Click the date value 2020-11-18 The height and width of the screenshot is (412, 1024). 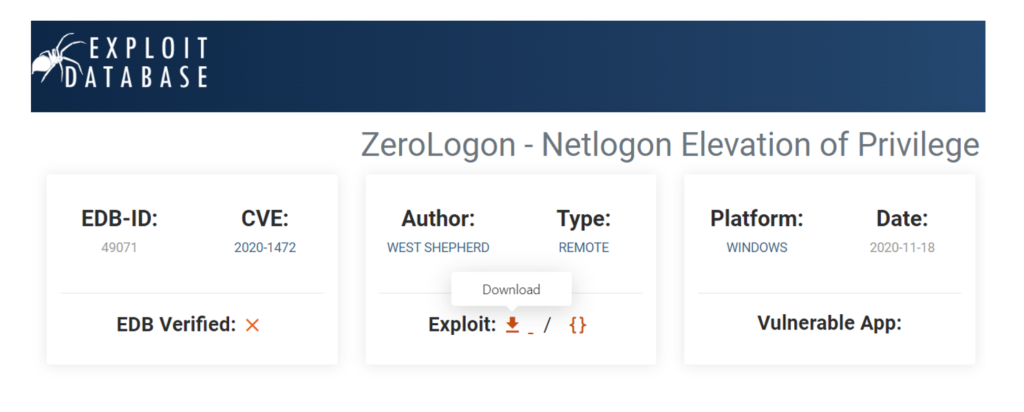tap(902, 247)
